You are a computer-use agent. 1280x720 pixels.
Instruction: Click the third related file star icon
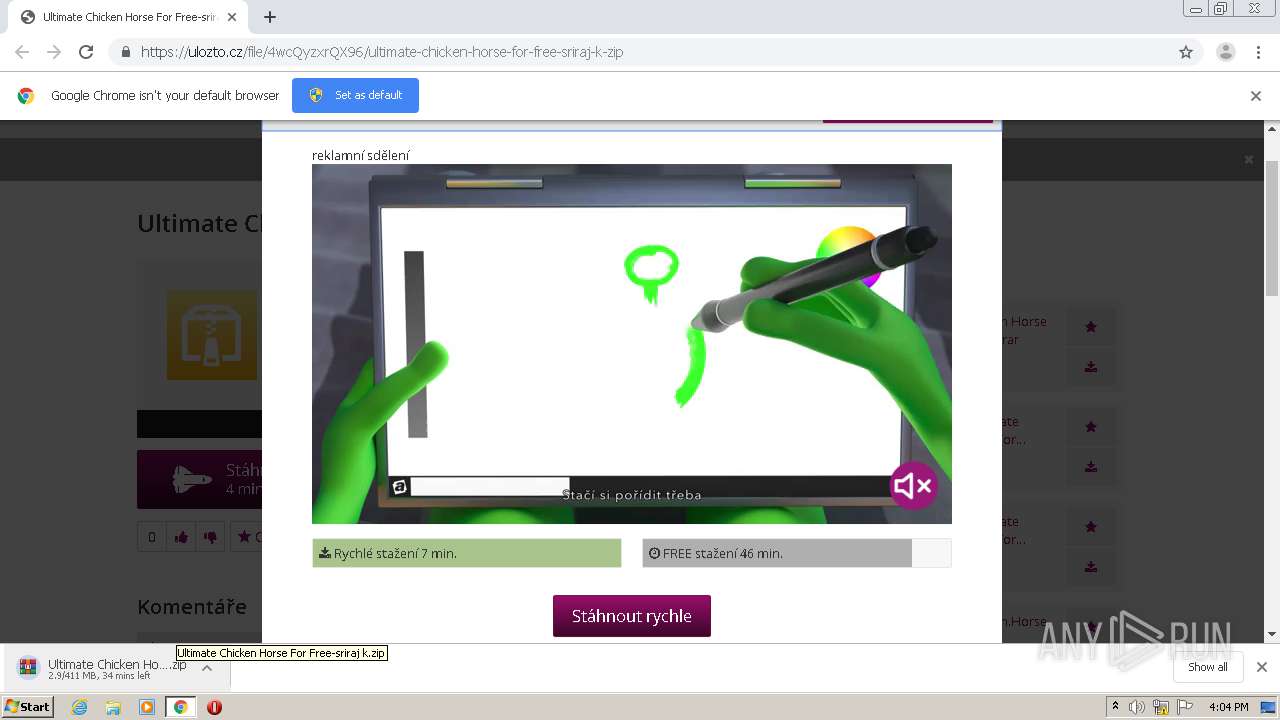(1091, 527)
